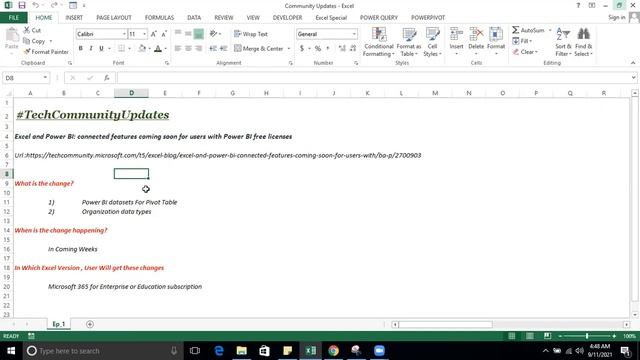Switch to the FORMULAS tab
Image resolution: width=640 pixels, height=360 pixels.
(159, 18)
